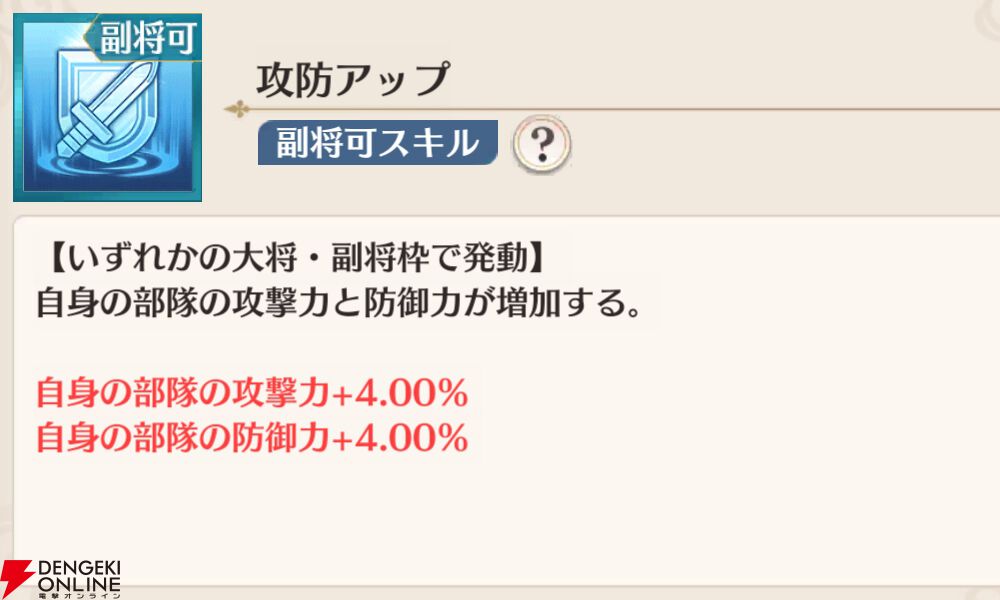Click the red Dengeki lightning logo mark
Viewport: 1000px width, 600px height.
click(17, 579)
